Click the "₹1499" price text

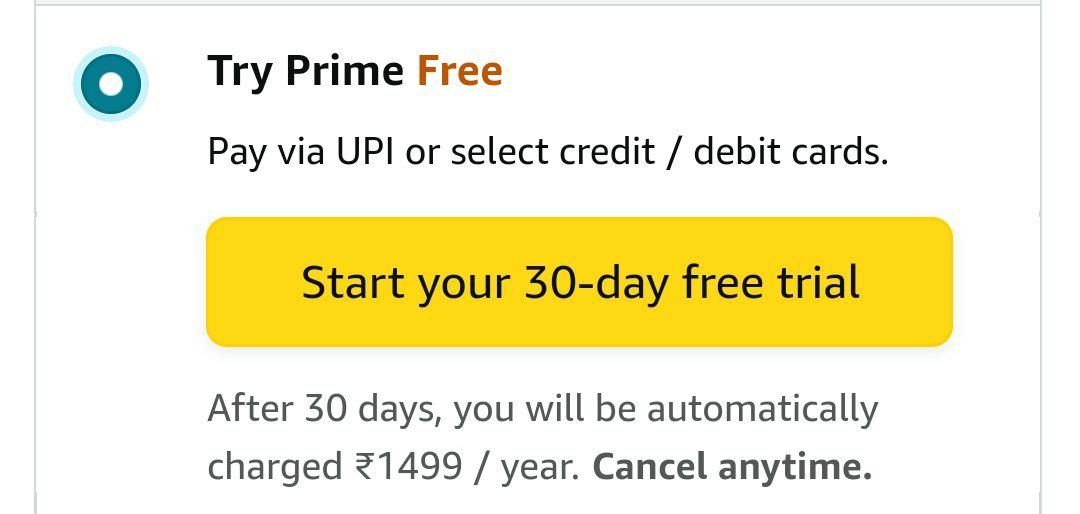pyautogui.click(x=408, y=466)
